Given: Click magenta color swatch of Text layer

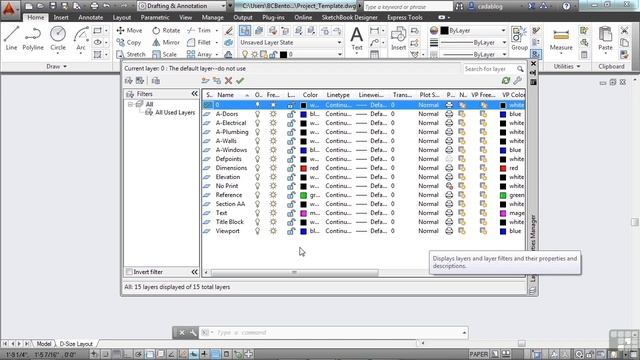Looking at the screenshot, I should [304, 213].
